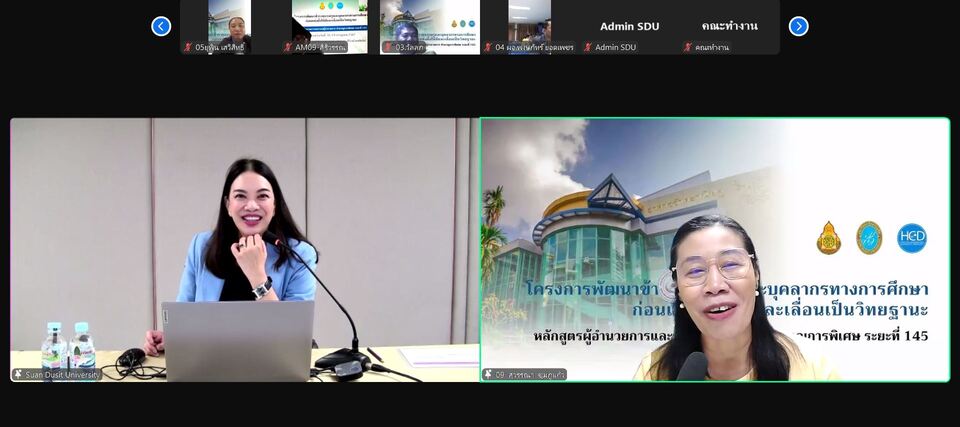Select the 05 participant video thumbnail
960x427 pixels.
229,22
